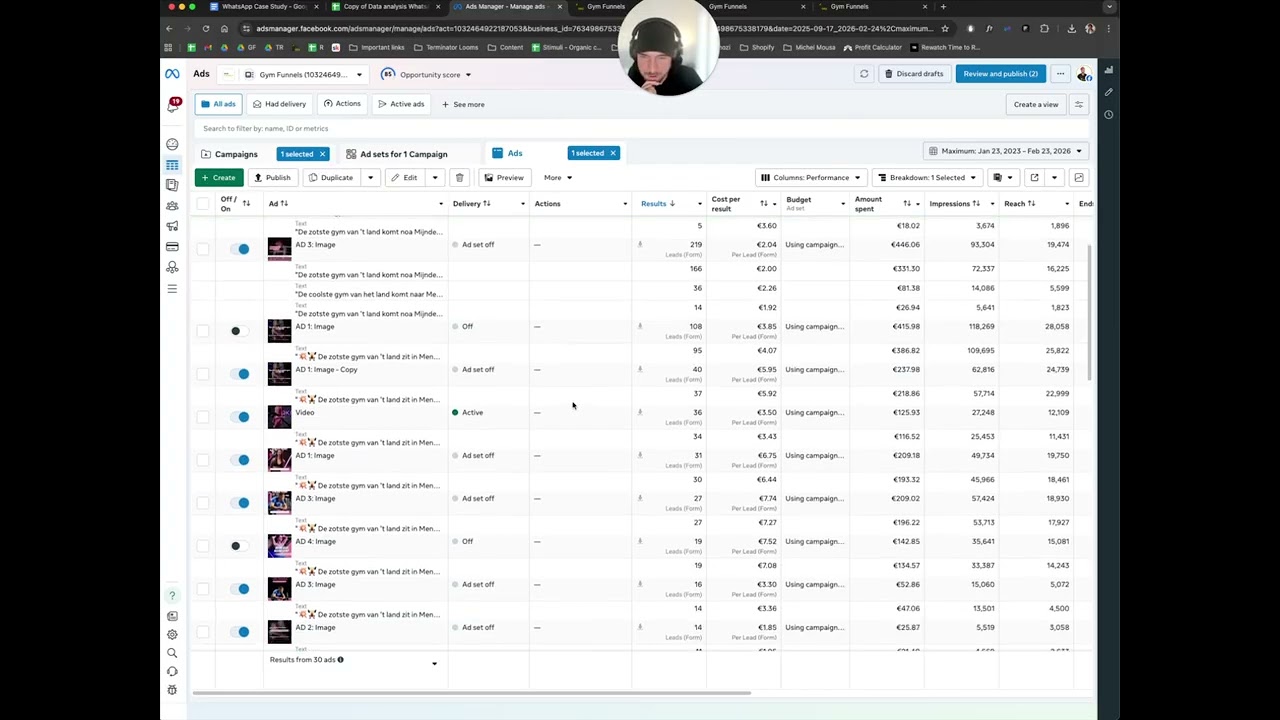Open Edit dropdown arrow
Viewport: 1280px width, 720px height.
434,178
